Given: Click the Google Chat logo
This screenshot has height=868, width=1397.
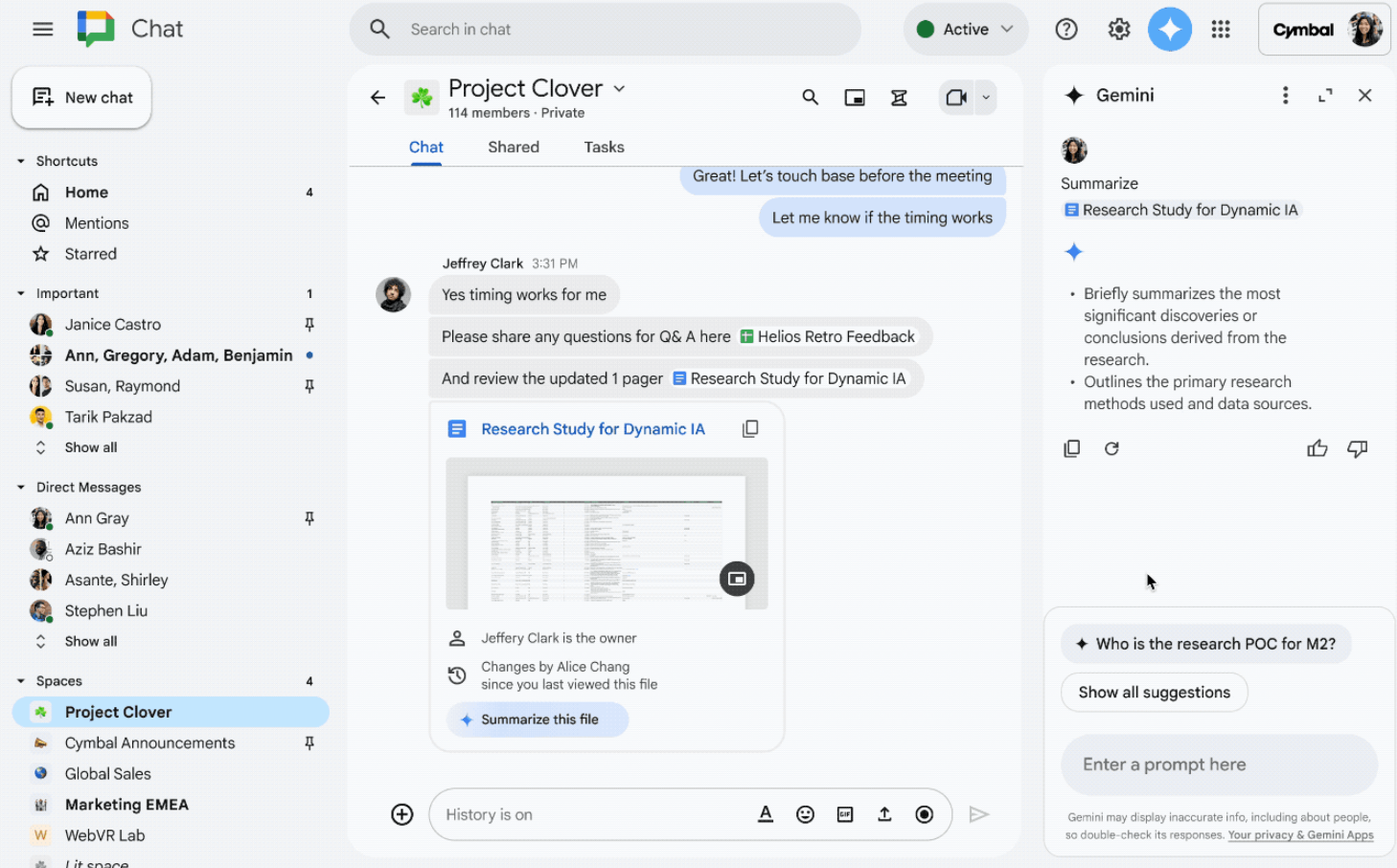Looking at the screenshot, I should [96, 29].
